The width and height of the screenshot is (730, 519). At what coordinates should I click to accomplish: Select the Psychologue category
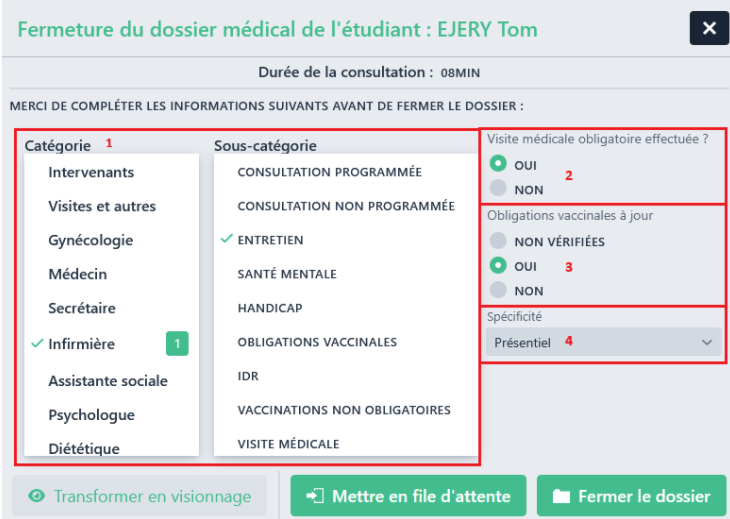pyautogui.click(x=91, y=415)
